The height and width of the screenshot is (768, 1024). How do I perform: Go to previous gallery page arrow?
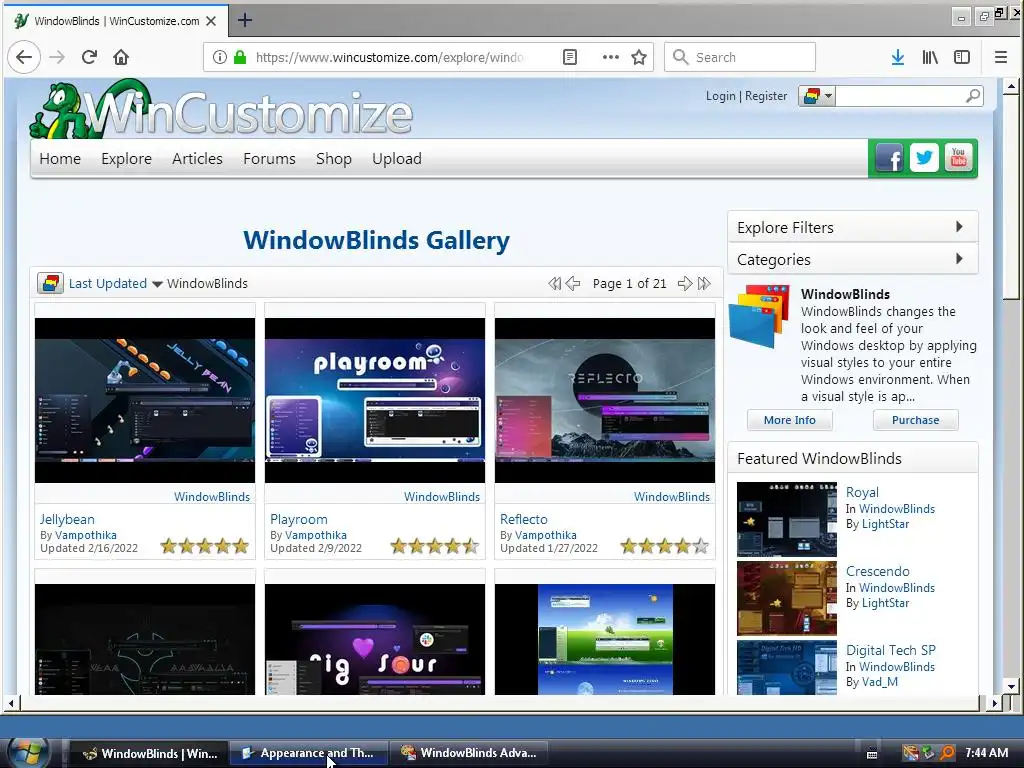tap(573, 283)
